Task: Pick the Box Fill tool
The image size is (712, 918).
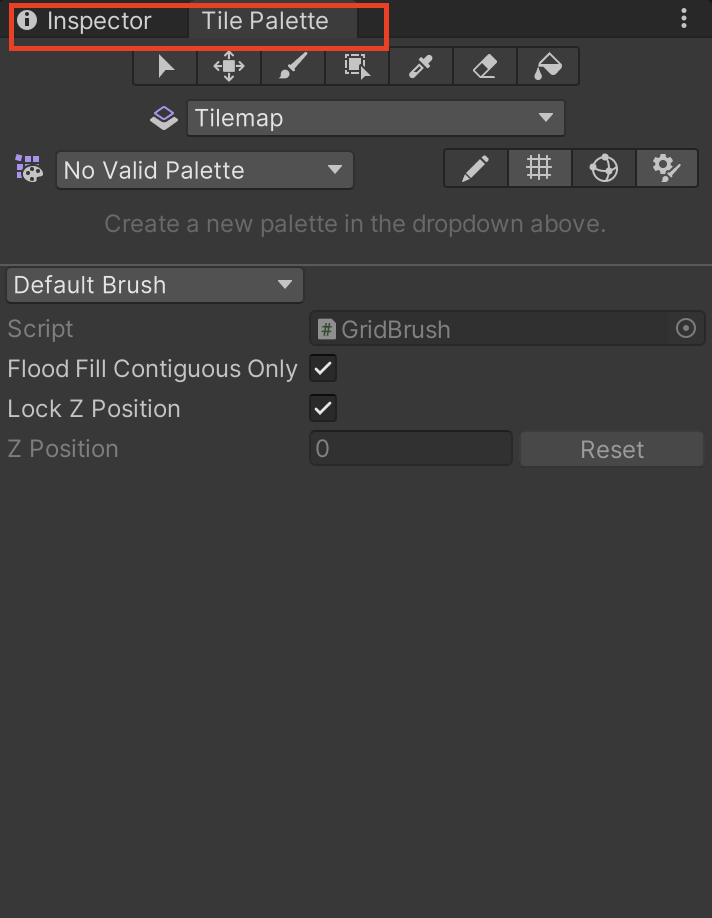Action: (x=357, y=67)
